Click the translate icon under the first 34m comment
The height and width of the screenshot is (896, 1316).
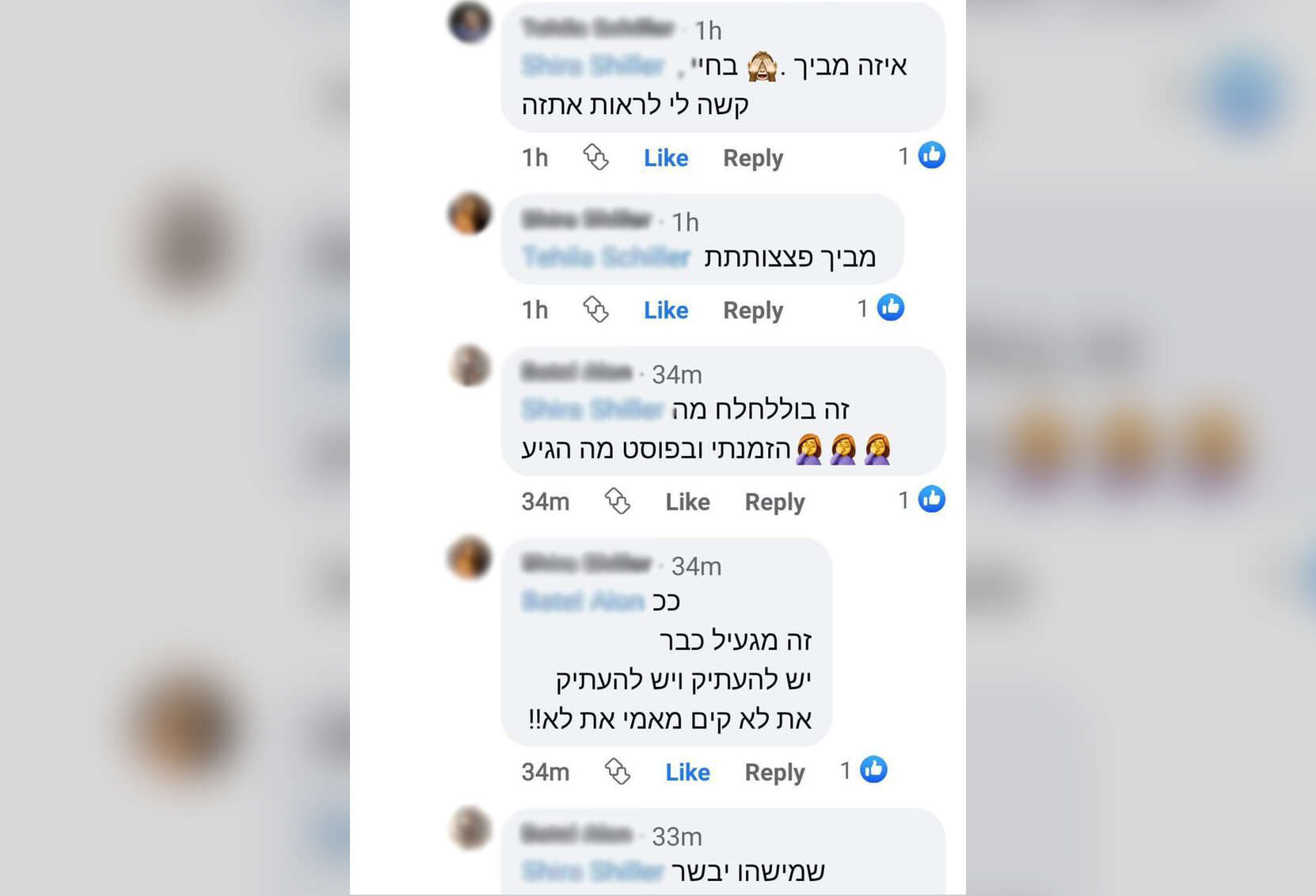[x=617, y=501]
